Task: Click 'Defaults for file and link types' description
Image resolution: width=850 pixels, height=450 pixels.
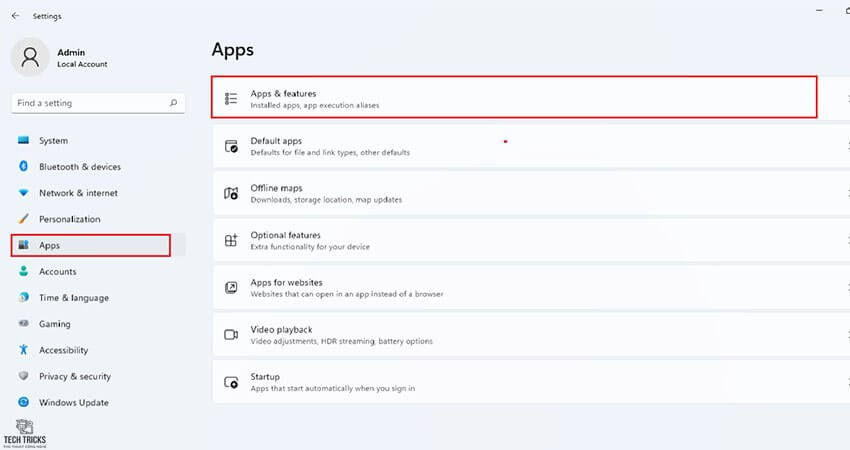Action: coord(330,152)
